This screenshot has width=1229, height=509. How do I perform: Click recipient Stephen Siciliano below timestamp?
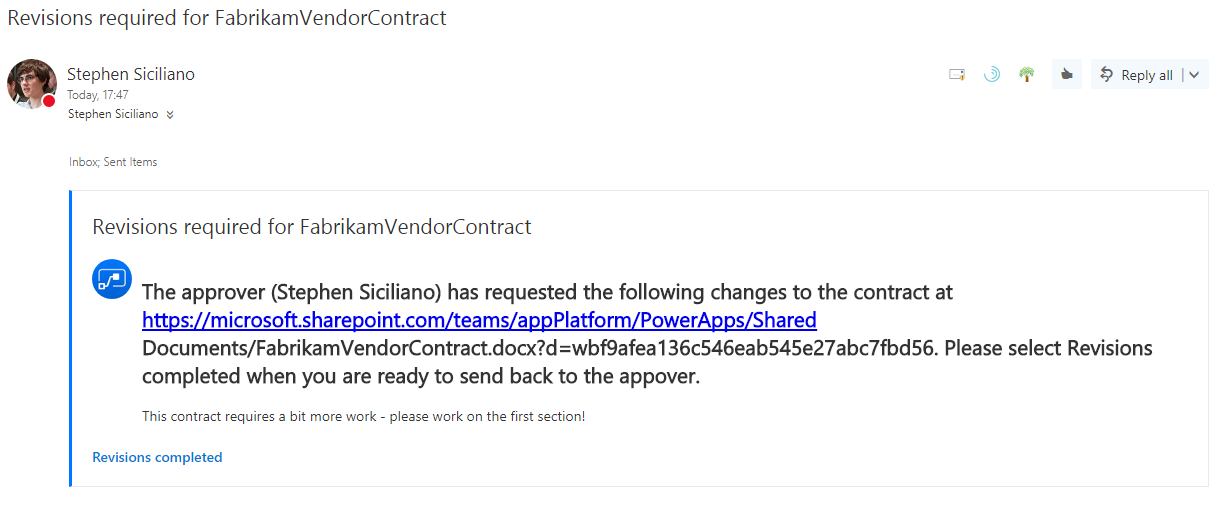click(113, 114)
